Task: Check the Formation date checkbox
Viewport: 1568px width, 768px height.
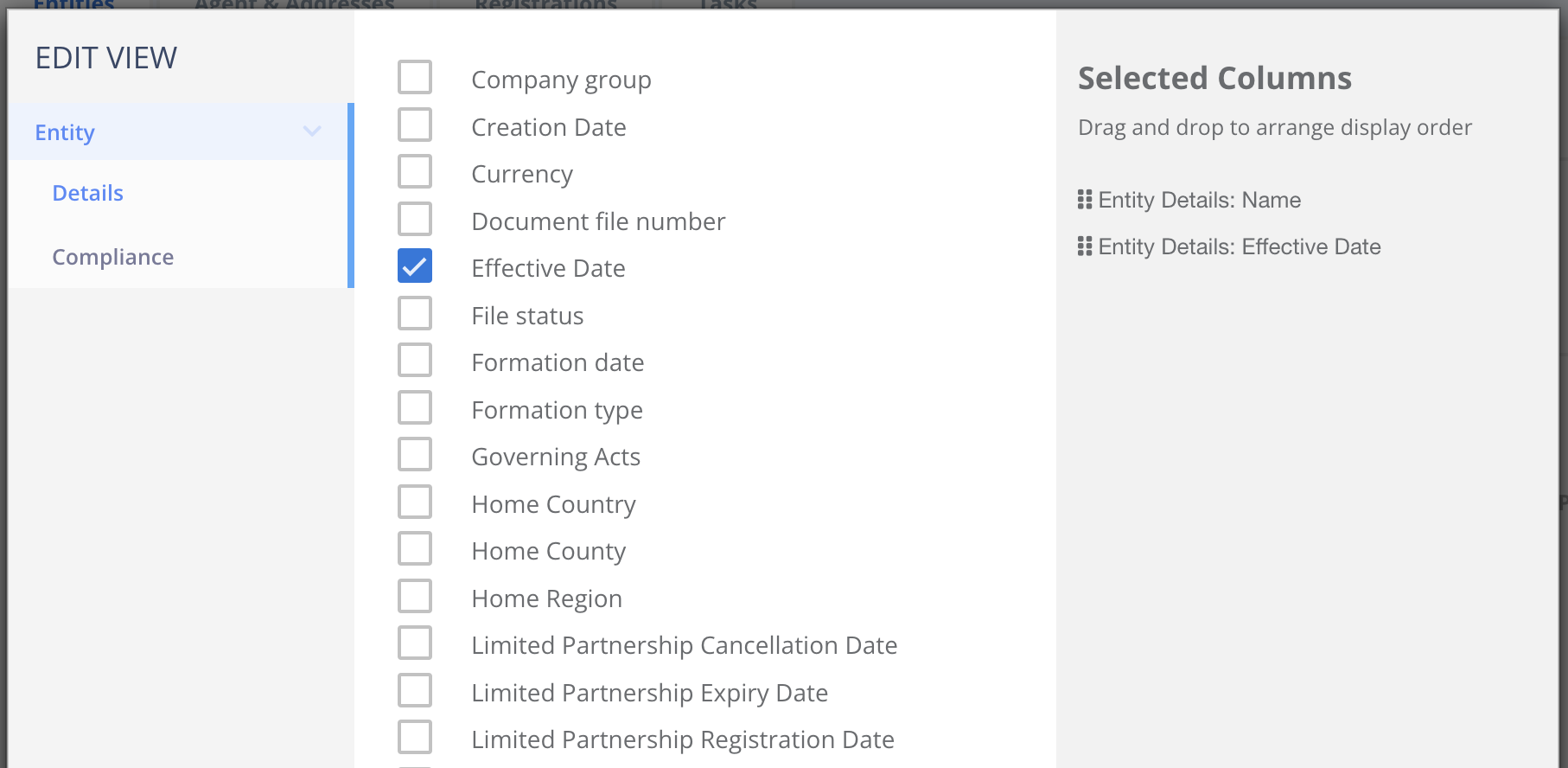Action: click(415, 361)
